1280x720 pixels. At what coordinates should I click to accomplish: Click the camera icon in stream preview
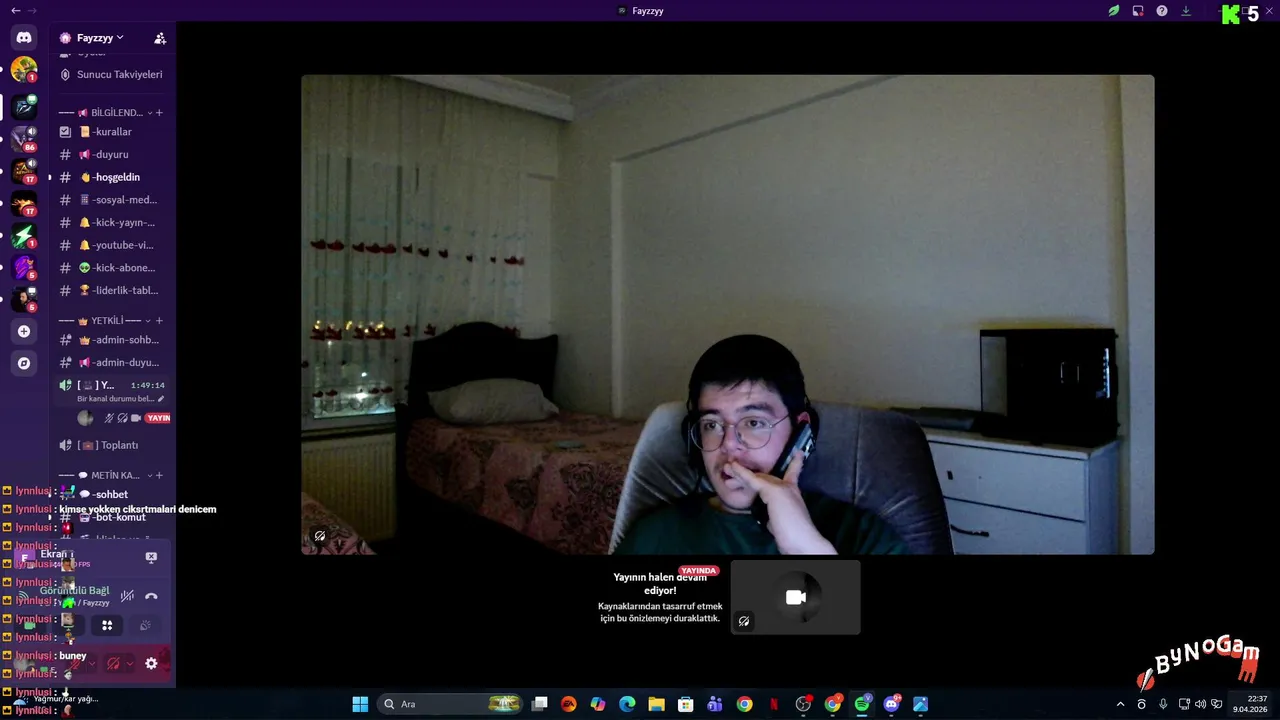pos(796,597)
